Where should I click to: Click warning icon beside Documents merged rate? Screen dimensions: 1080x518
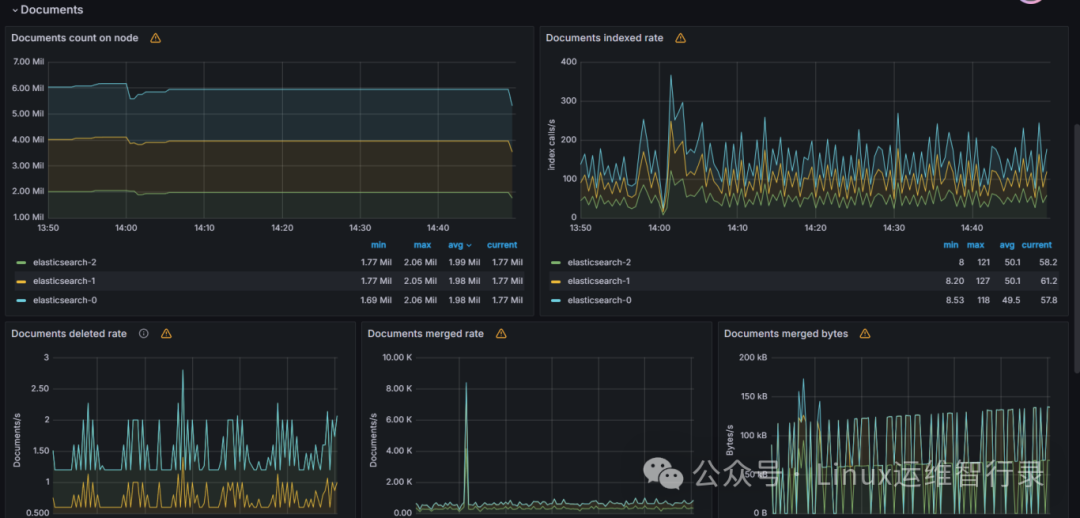click(x=501, y=333)
